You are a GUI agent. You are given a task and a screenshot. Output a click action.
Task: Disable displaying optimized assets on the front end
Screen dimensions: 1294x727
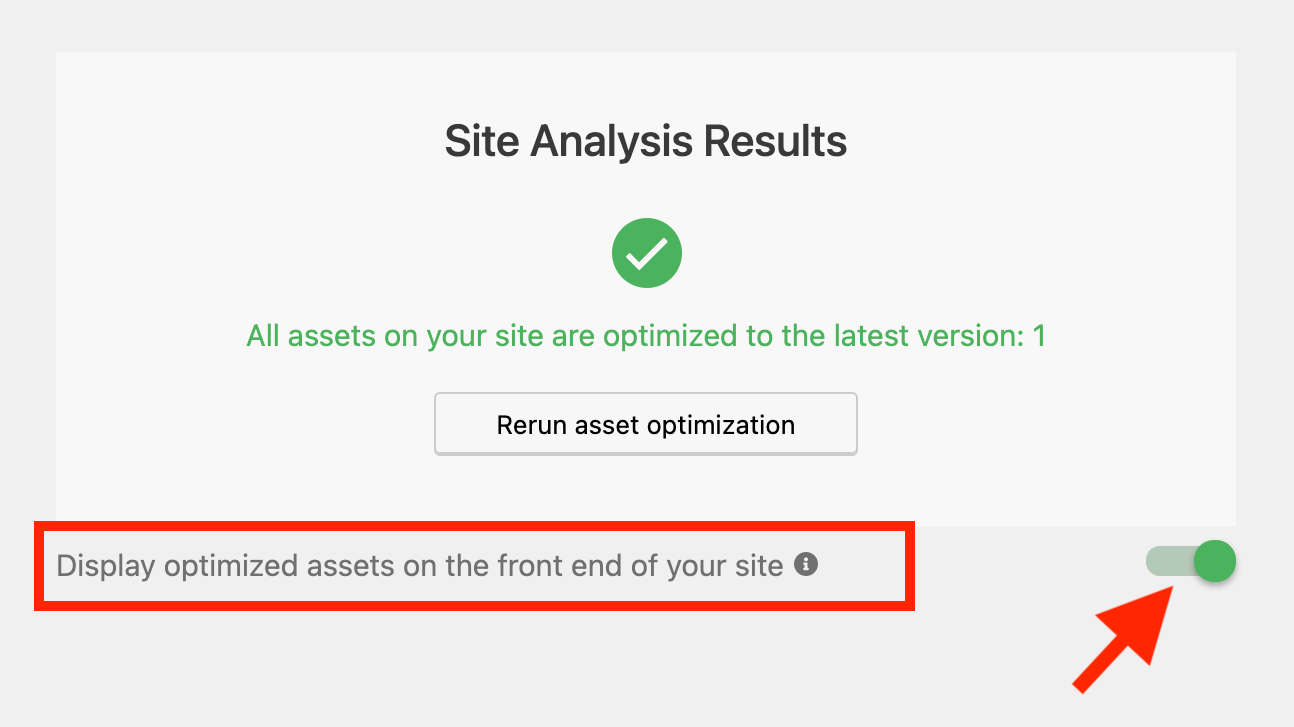coord(1190,561)
